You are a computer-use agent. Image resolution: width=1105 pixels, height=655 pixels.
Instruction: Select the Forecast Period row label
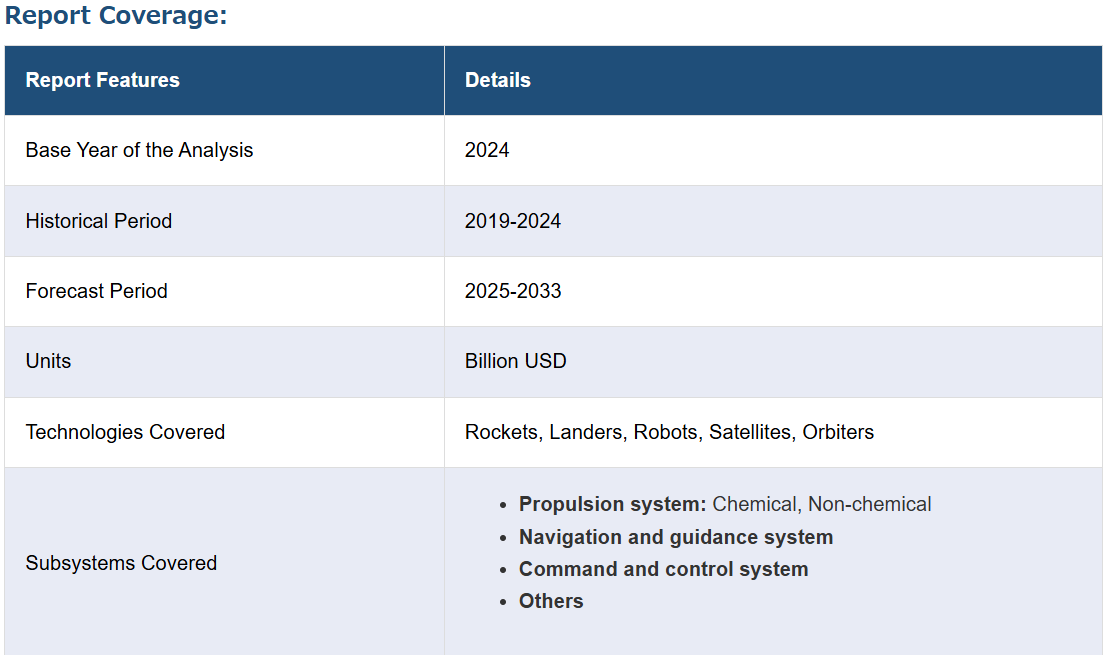point(97,291)
